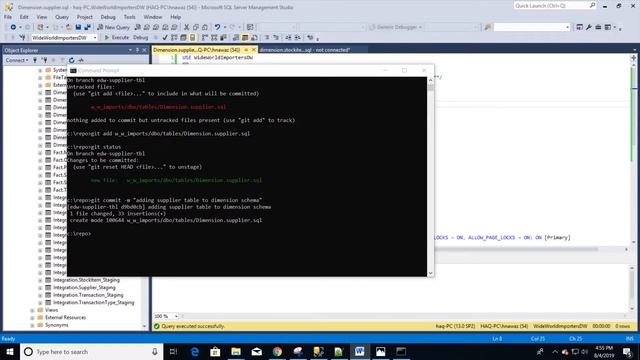Expand the Integration.Supplier_Staging table node
Viewport: 640px width, 360px height.
click(40, 288)
